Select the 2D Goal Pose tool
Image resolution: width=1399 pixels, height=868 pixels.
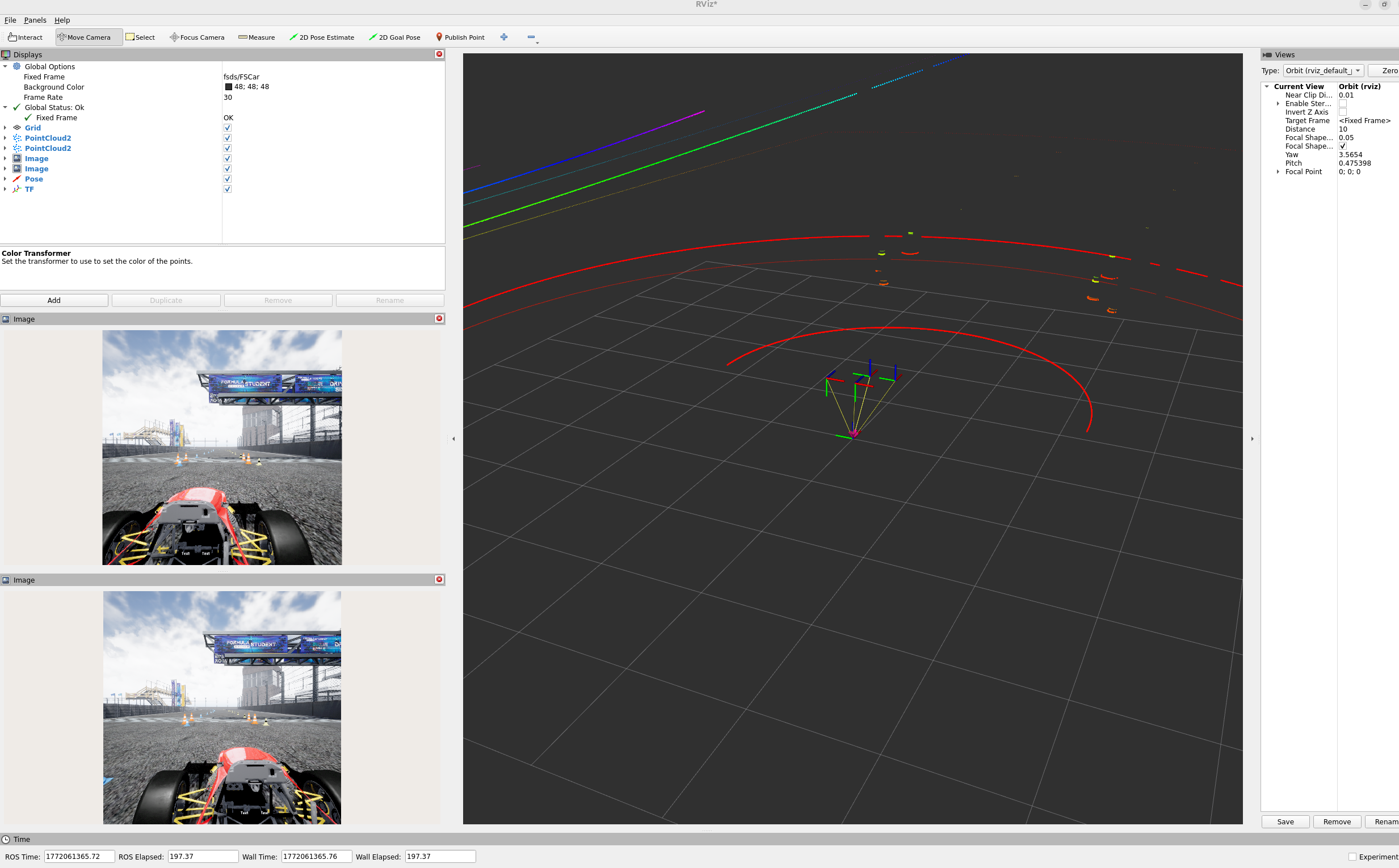(394, 37)
